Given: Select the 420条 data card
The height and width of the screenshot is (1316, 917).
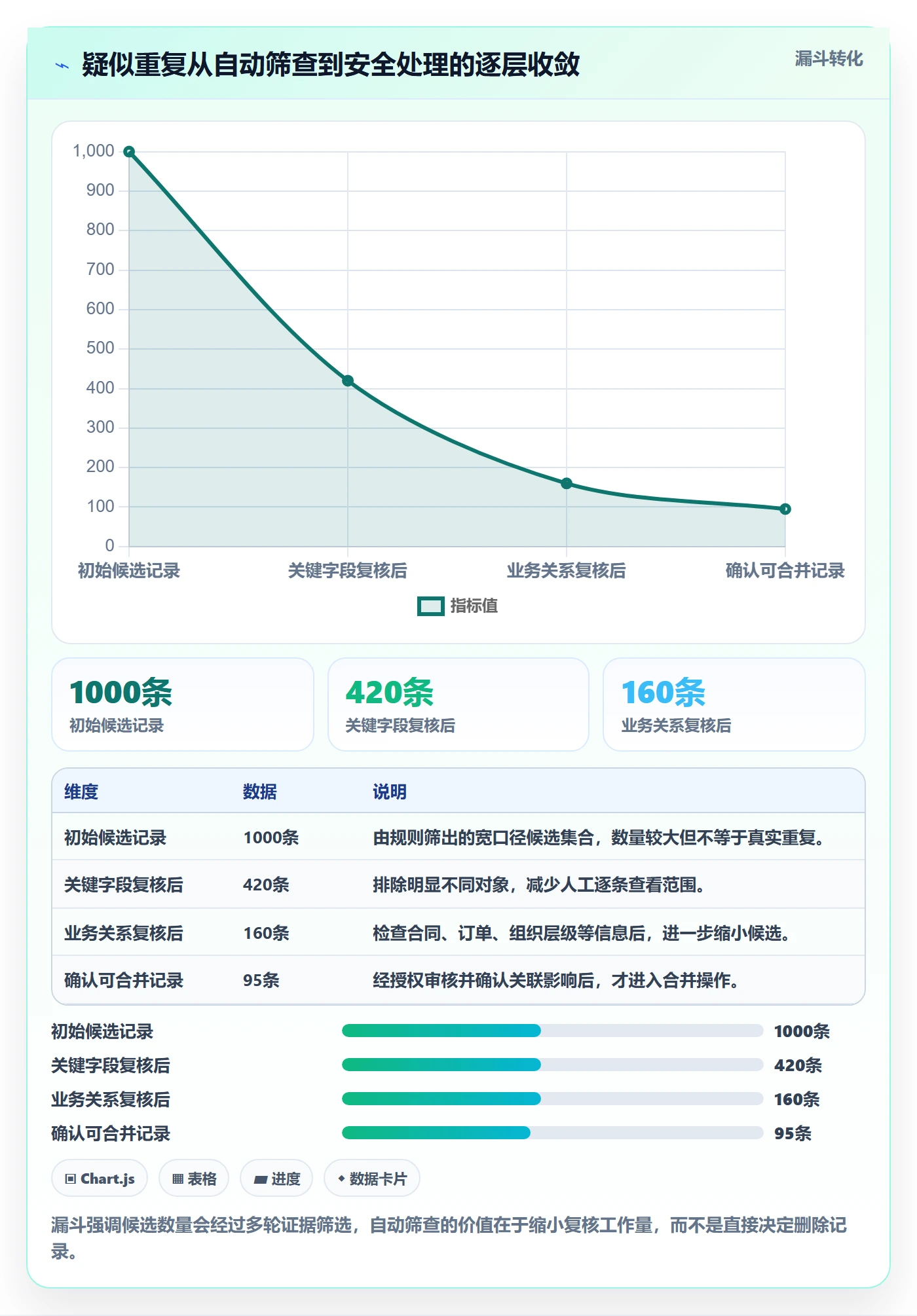Looking at the screenshot, I should (x=458, y=704).
